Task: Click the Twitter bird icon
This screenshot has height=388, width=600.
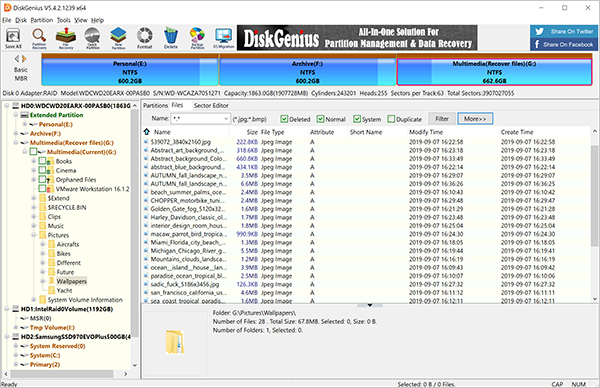Action: pos(540,31)
